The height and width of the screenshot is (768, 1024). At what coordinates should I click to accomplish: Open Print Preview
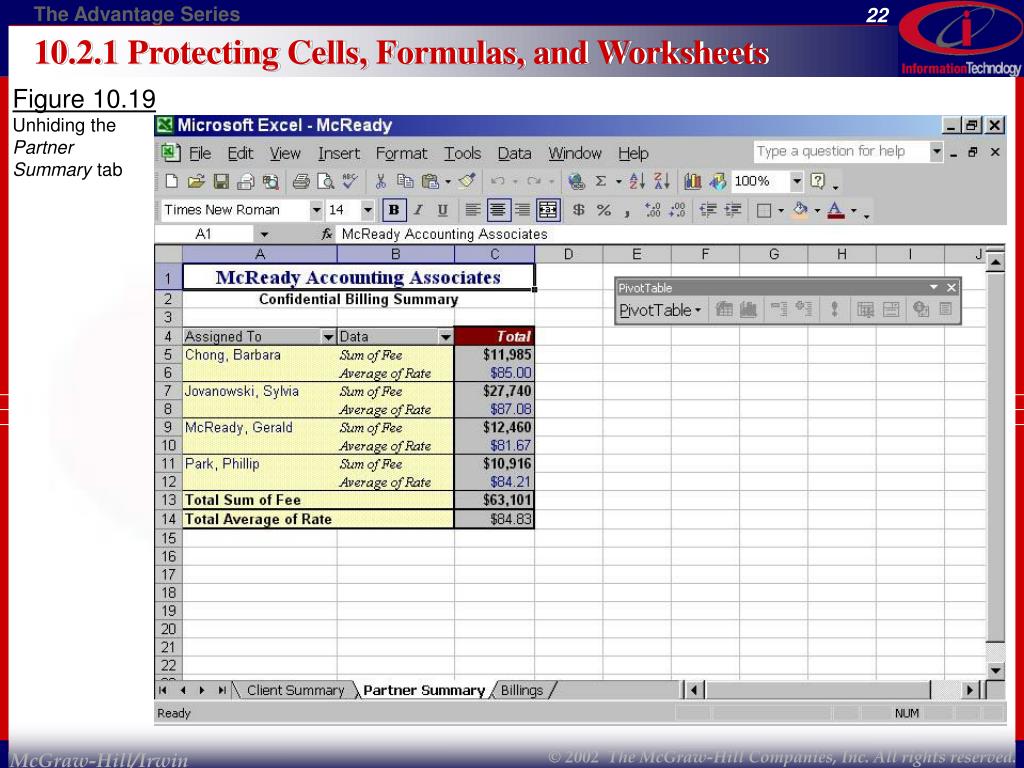pos(325,182)
